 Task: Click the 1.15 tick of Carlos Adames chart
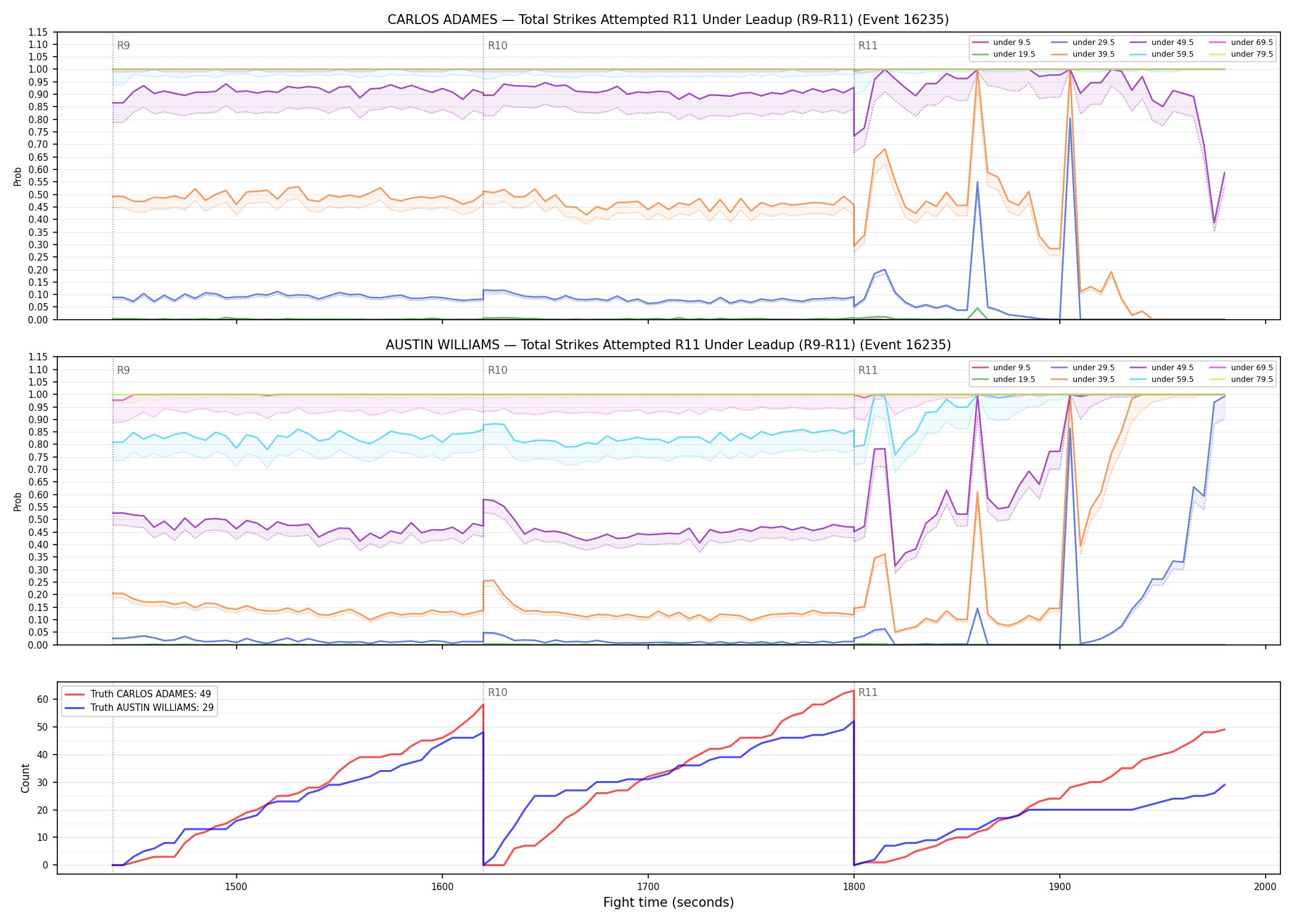[x=38, y=32]
